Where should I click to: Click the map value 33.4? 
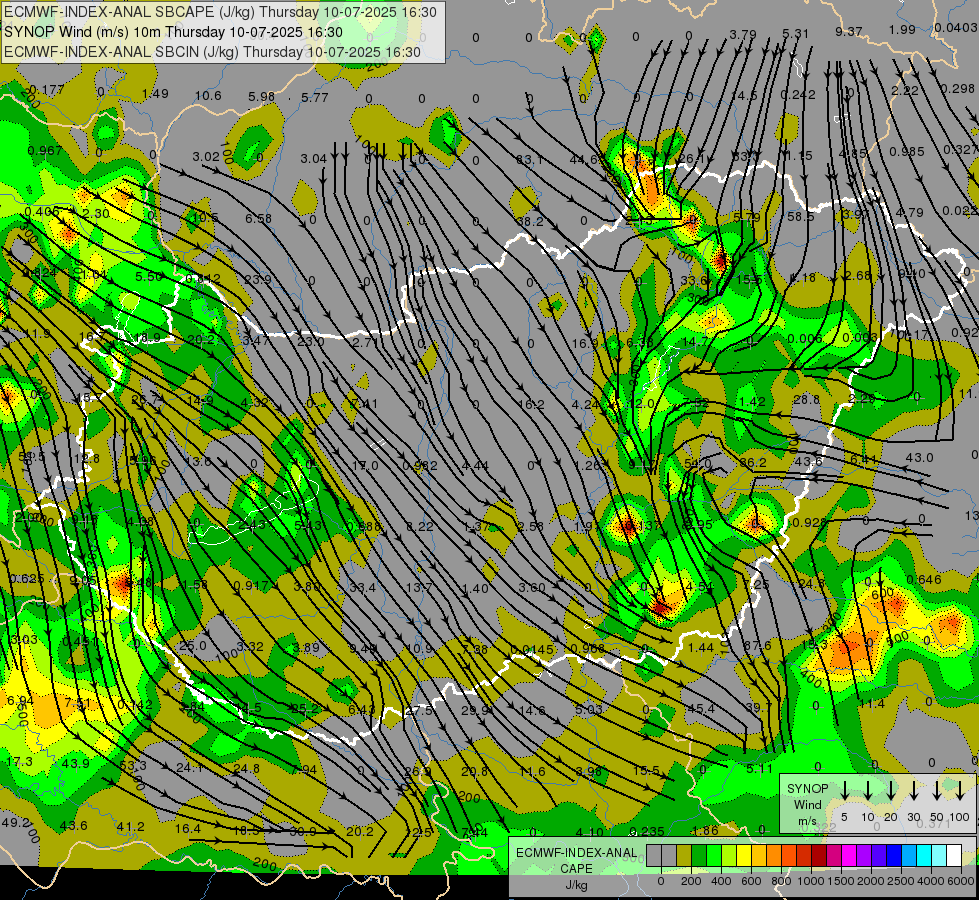[363, 588]
